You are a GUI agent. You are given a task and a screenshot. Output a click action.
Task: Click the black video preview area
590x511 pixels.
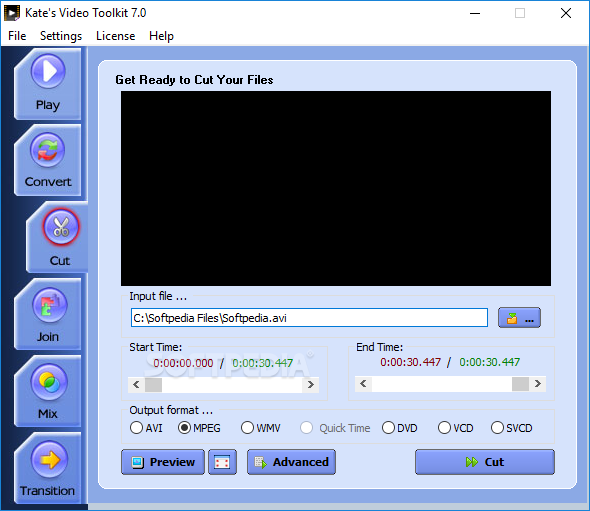(x=336, y=188)
